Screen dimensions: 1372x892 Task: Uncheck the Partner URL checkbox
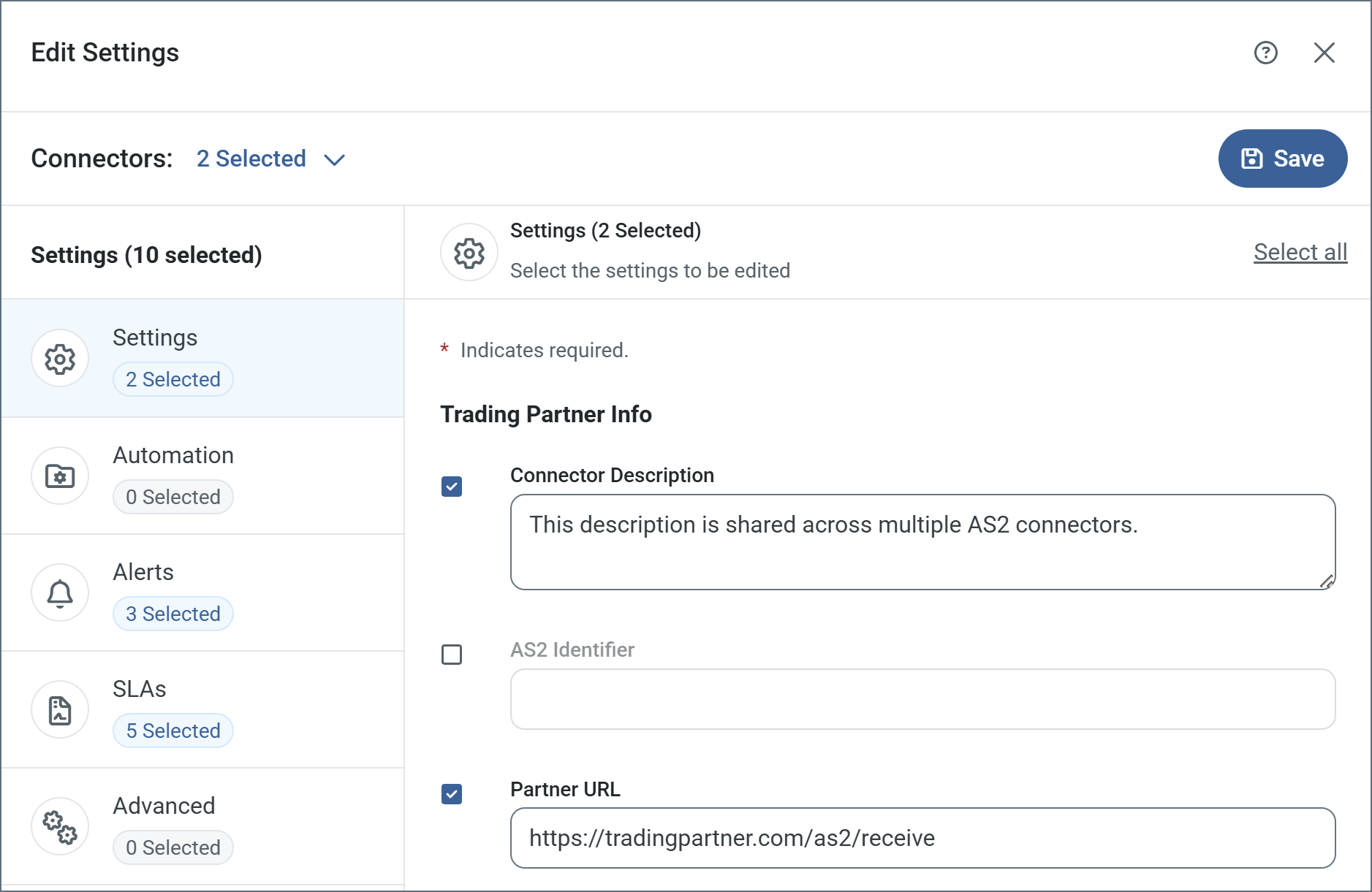[452, 794]
